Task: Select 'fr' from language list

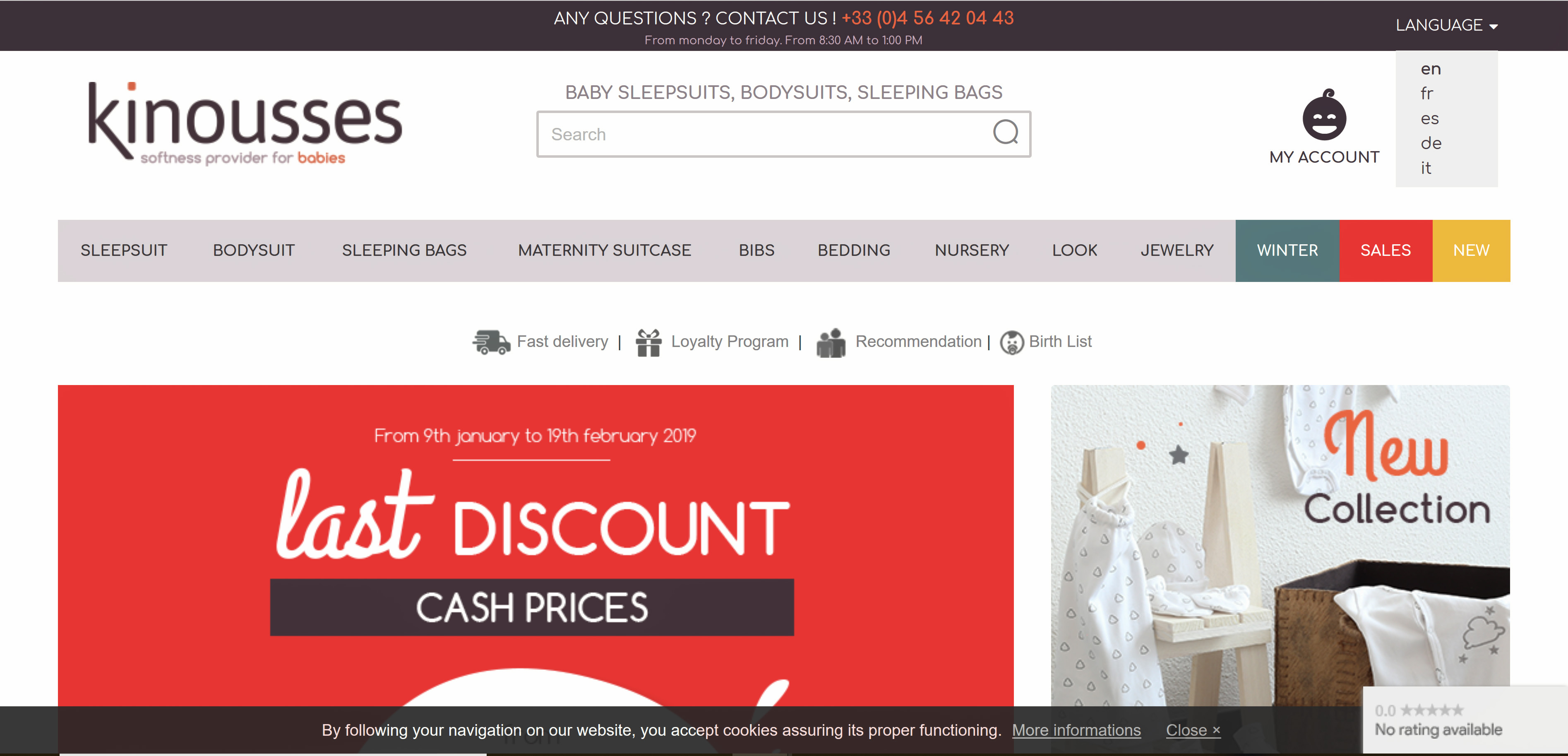Action: (x=1427, y=93)
